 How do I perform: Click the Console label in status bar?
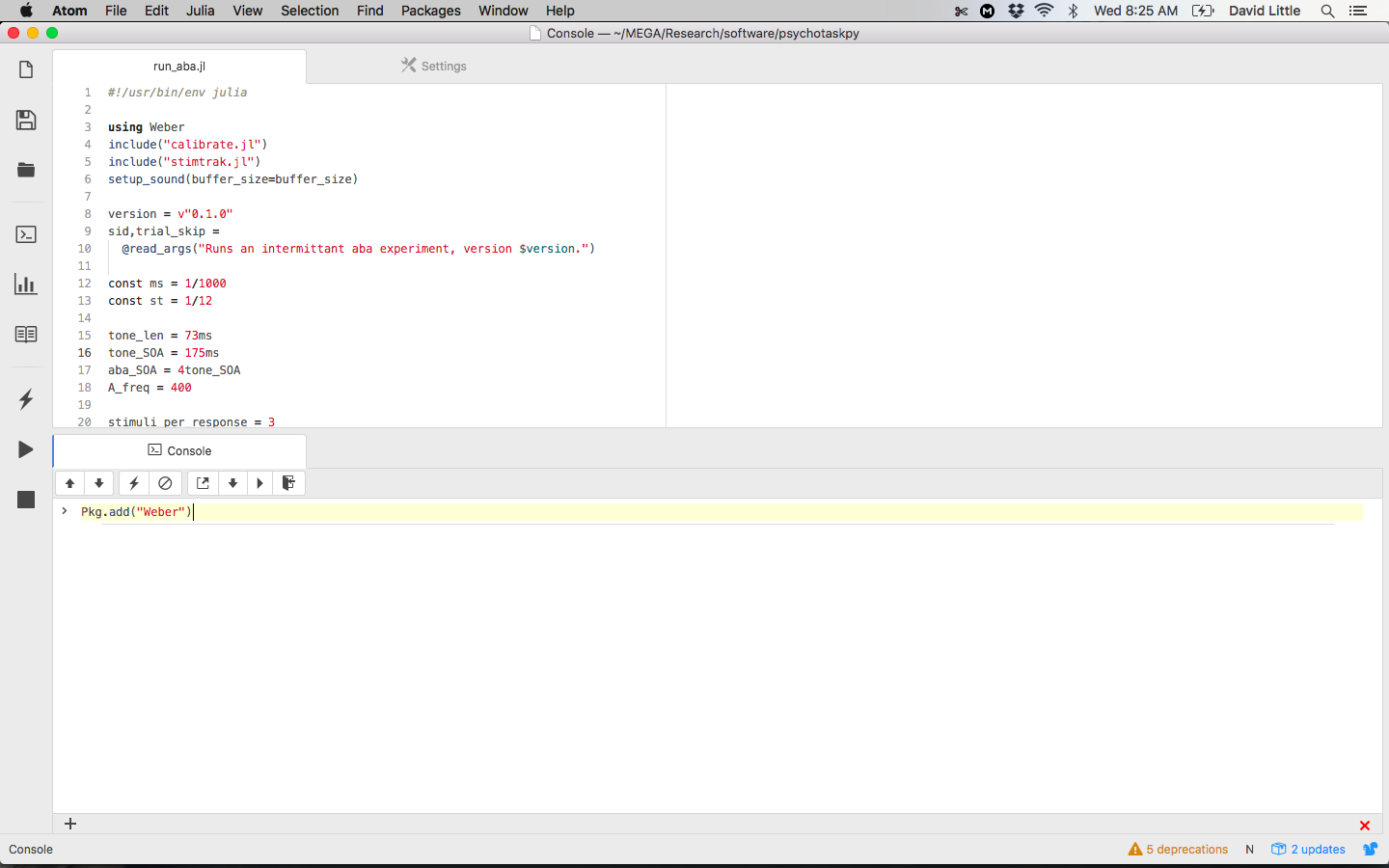pos(31,850)
